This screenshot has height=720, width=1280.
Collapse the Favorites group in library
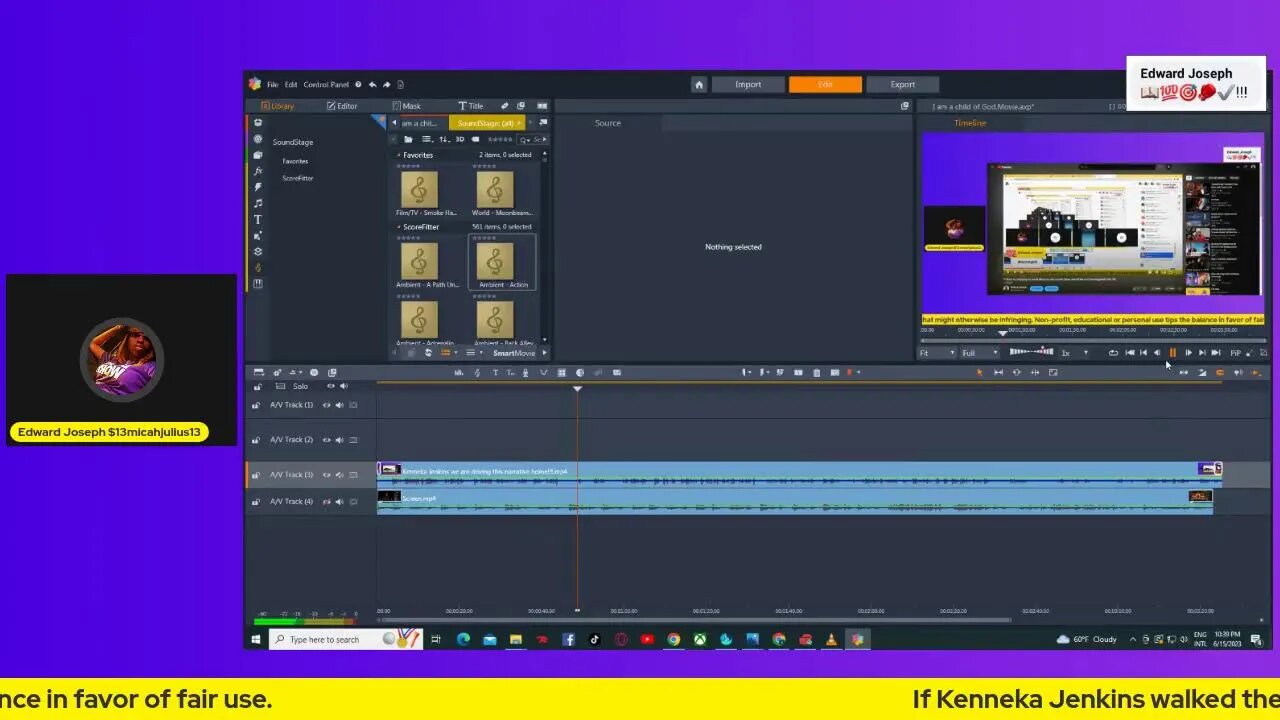399,155
